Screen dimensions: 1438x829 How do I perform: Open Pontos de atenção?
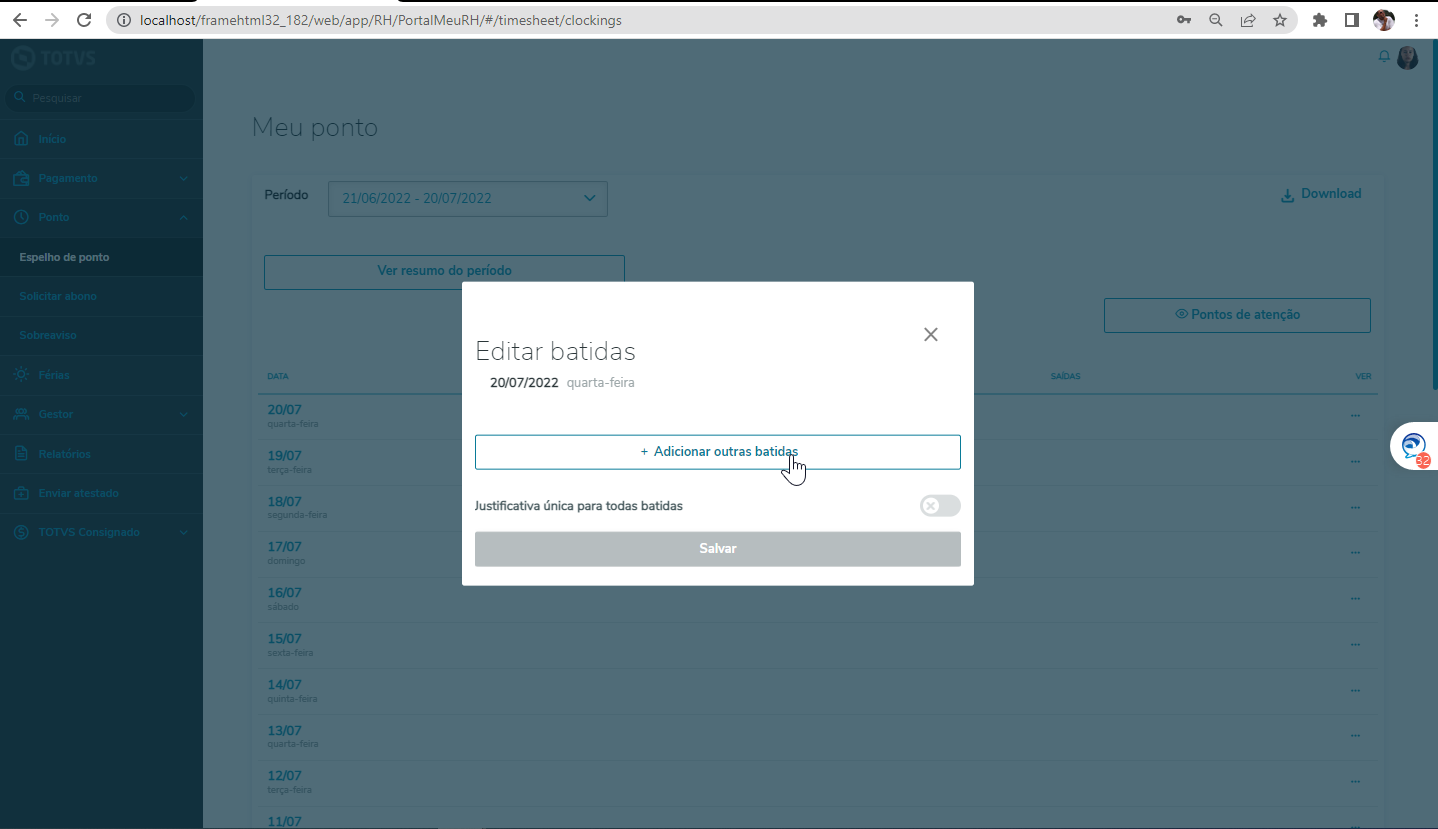[x=1237, y=315]
